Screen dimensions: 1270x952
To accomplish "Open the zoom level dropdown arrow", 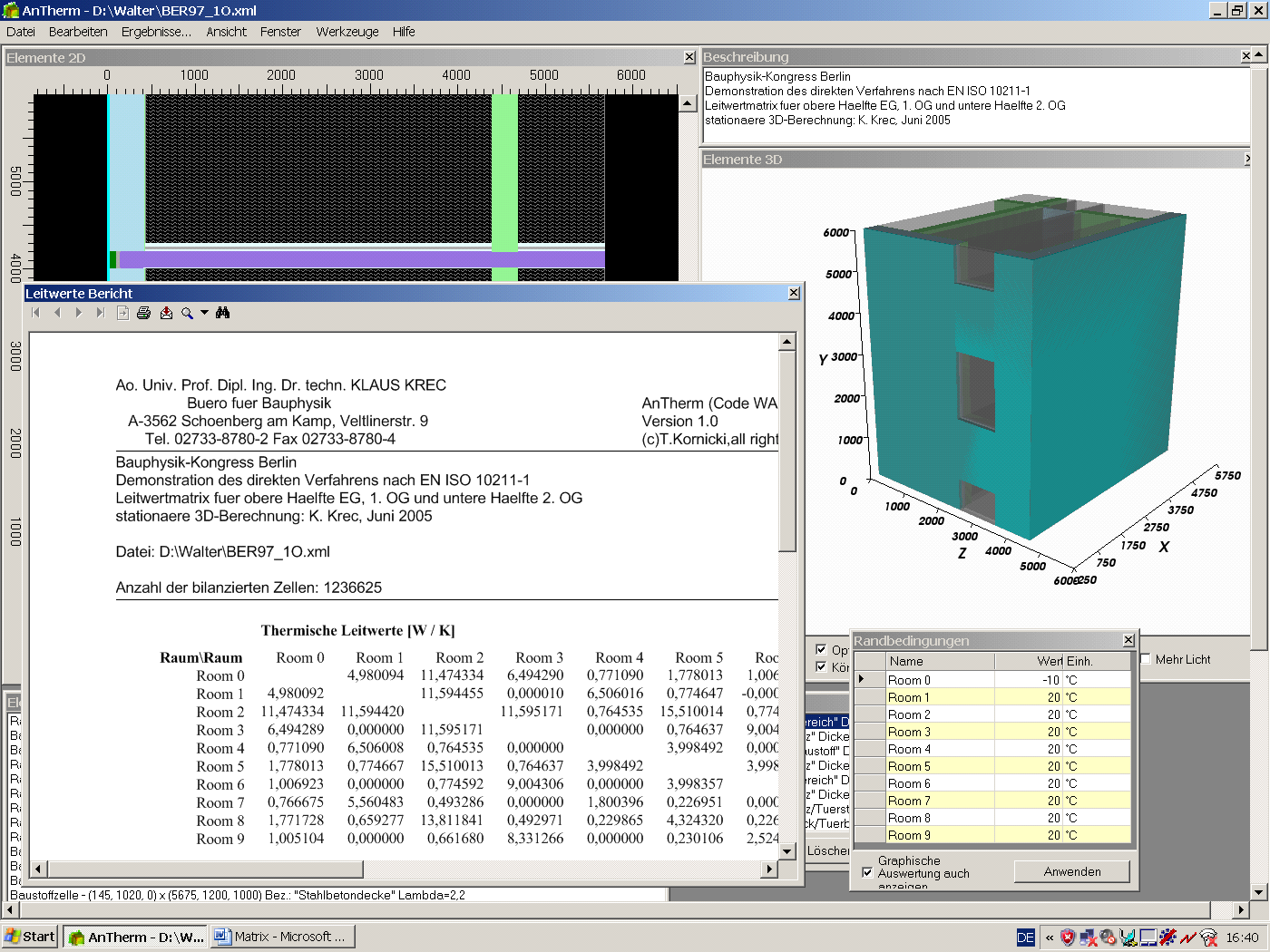I will [204, 313].
